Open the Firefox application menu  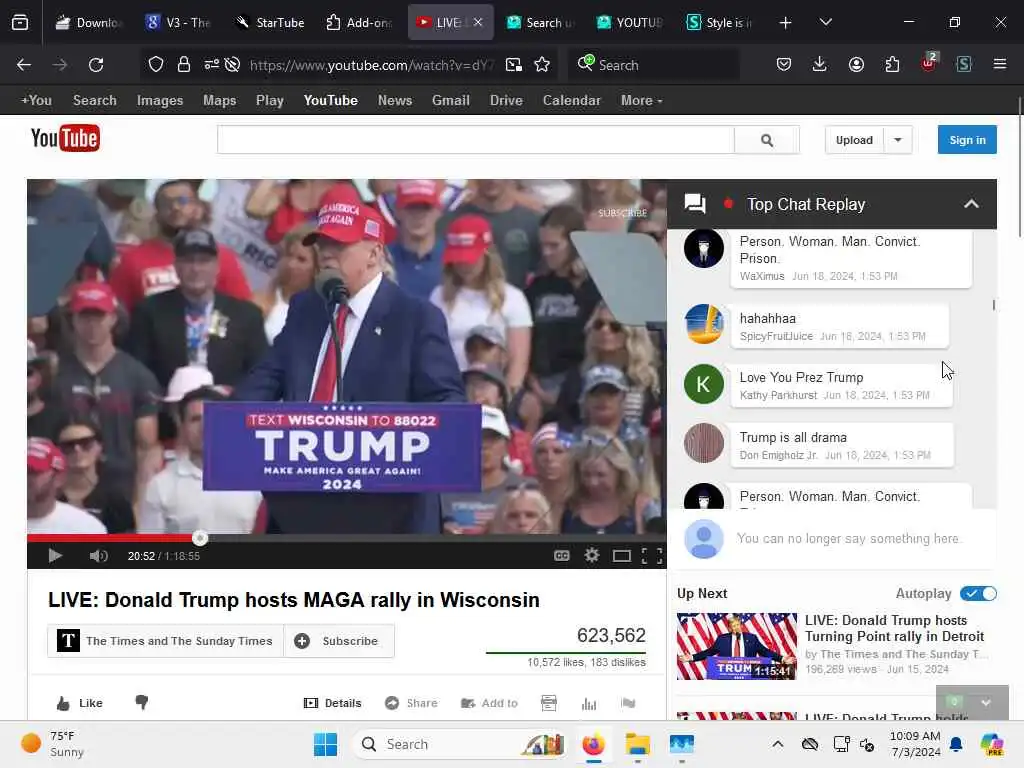1000,65
